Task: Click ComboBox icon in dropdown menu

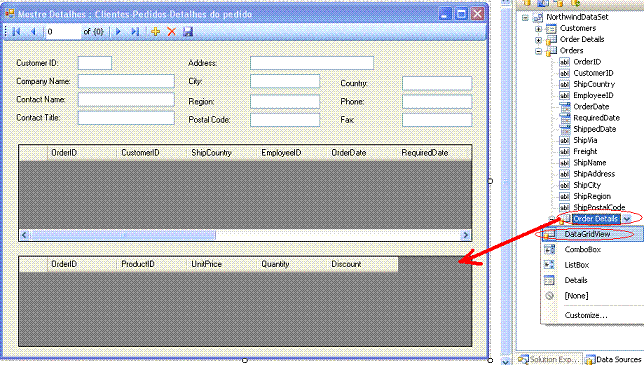Action: [x=549, y=249]
